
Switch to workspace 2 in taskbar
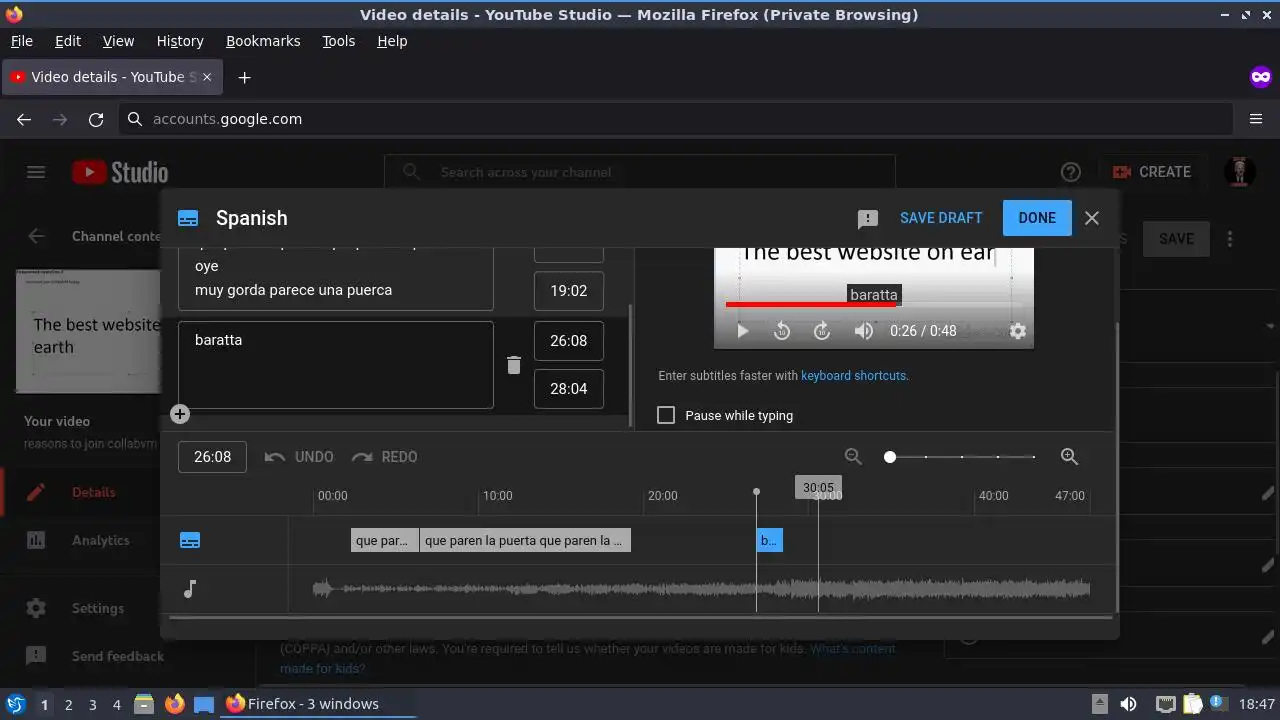[68, 704]
